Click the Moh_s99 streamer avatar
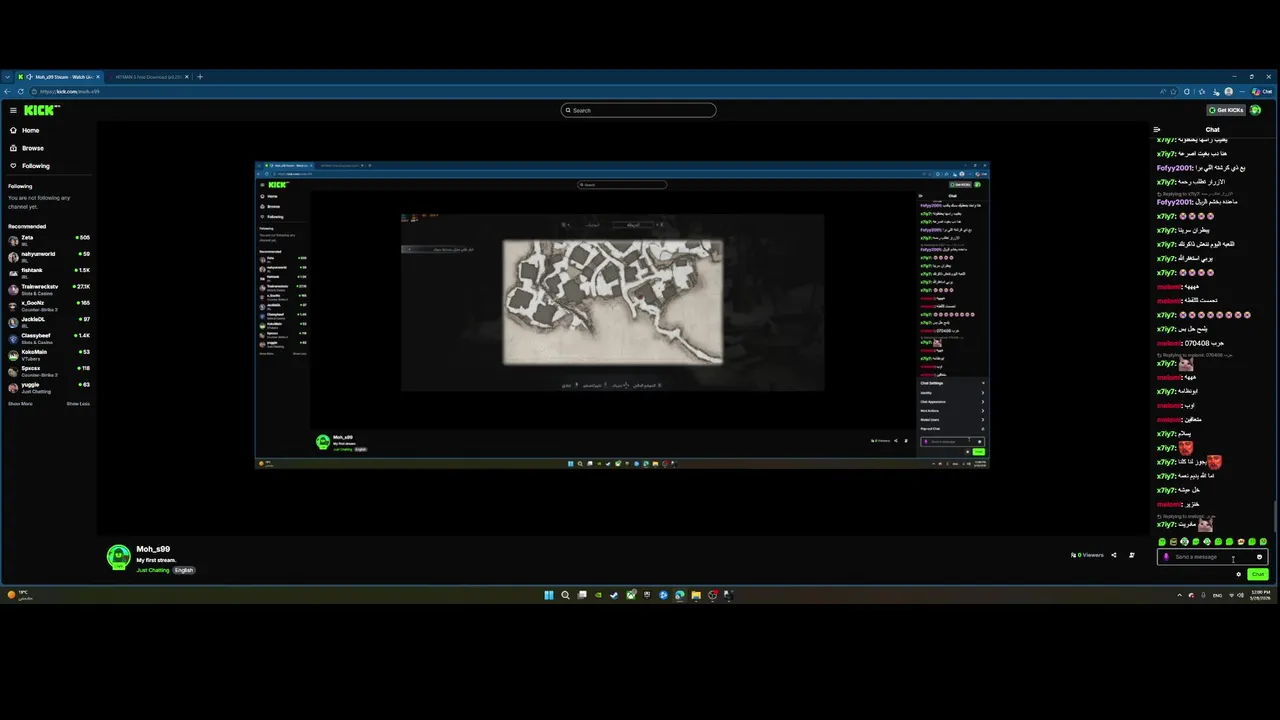This screenshot has height=720, width=1280. point(118,557)
